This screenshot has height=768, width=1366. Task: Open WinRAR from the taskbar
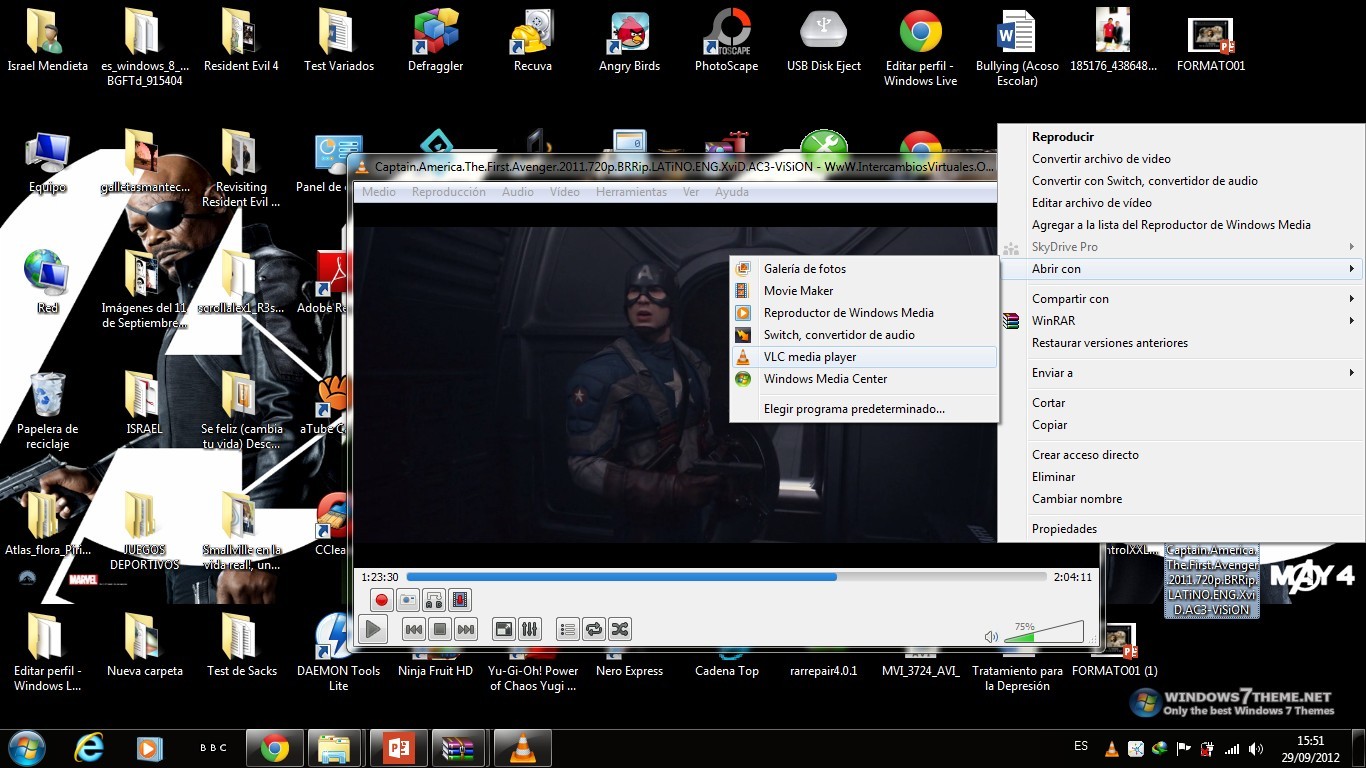click(460, 748)
